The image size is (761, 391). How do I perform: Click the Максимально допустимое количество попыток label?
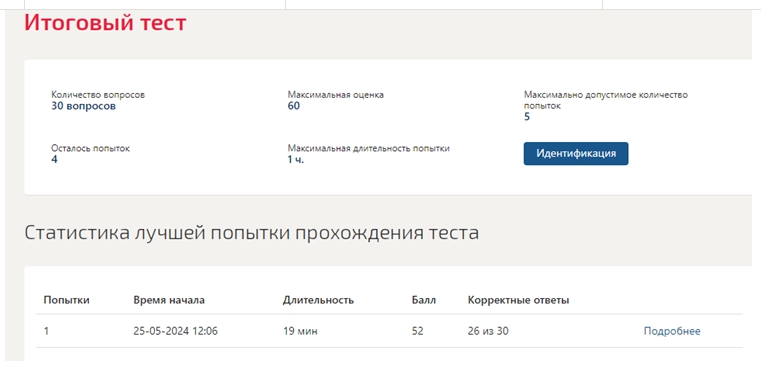click(x=606, y=100)
